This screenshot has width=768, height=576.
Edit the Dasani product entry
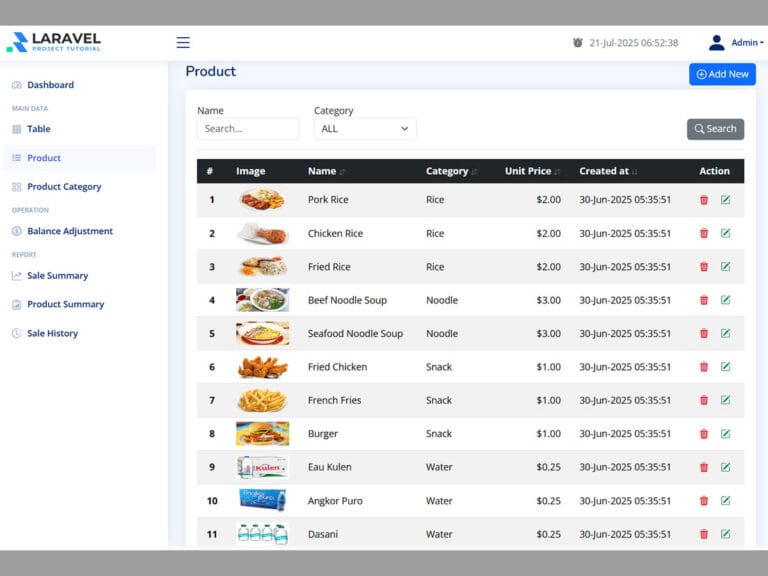725,534
